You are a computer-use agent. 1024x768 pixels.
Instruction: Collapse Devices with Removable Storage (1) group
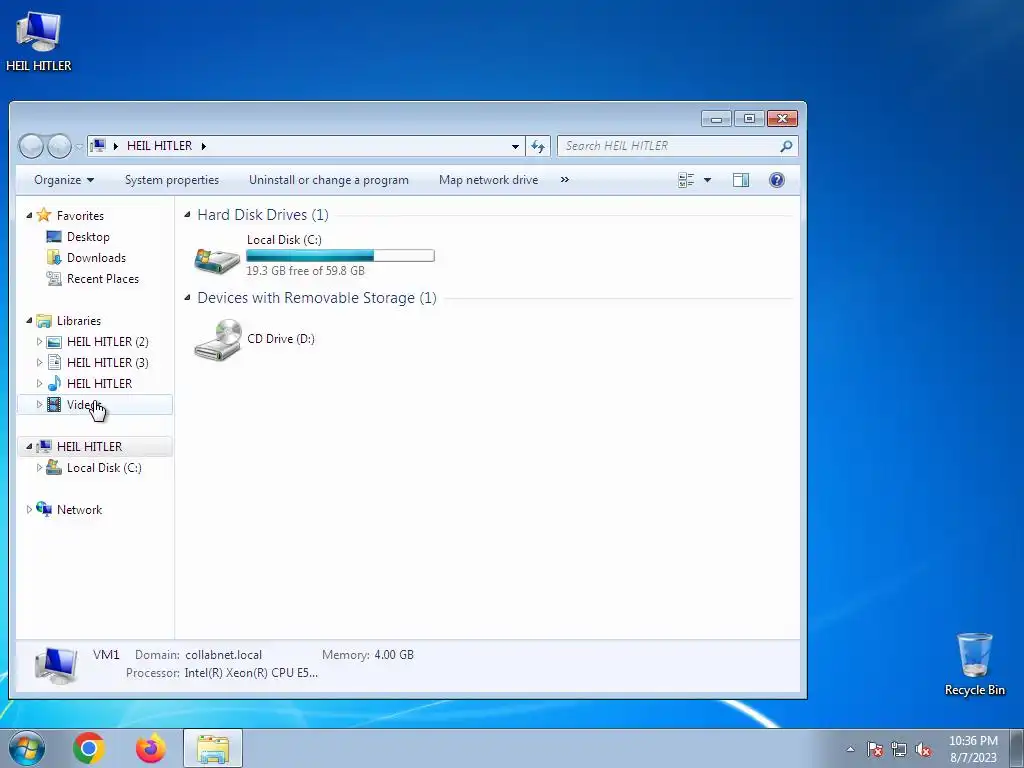[187, 298]
